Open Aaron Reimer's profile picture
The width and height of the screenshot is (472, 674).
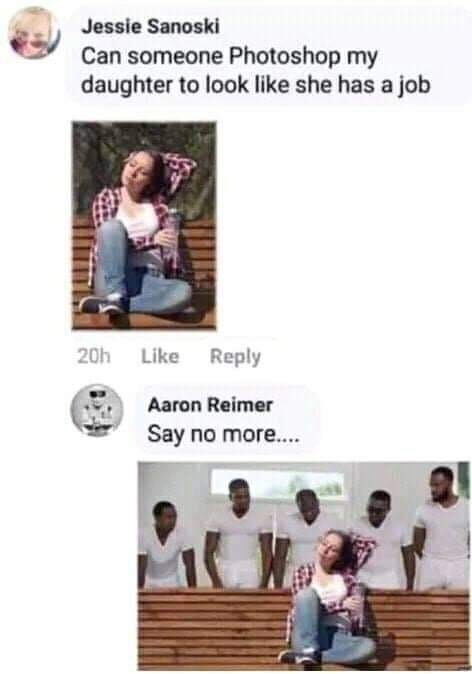coord(97,411)
